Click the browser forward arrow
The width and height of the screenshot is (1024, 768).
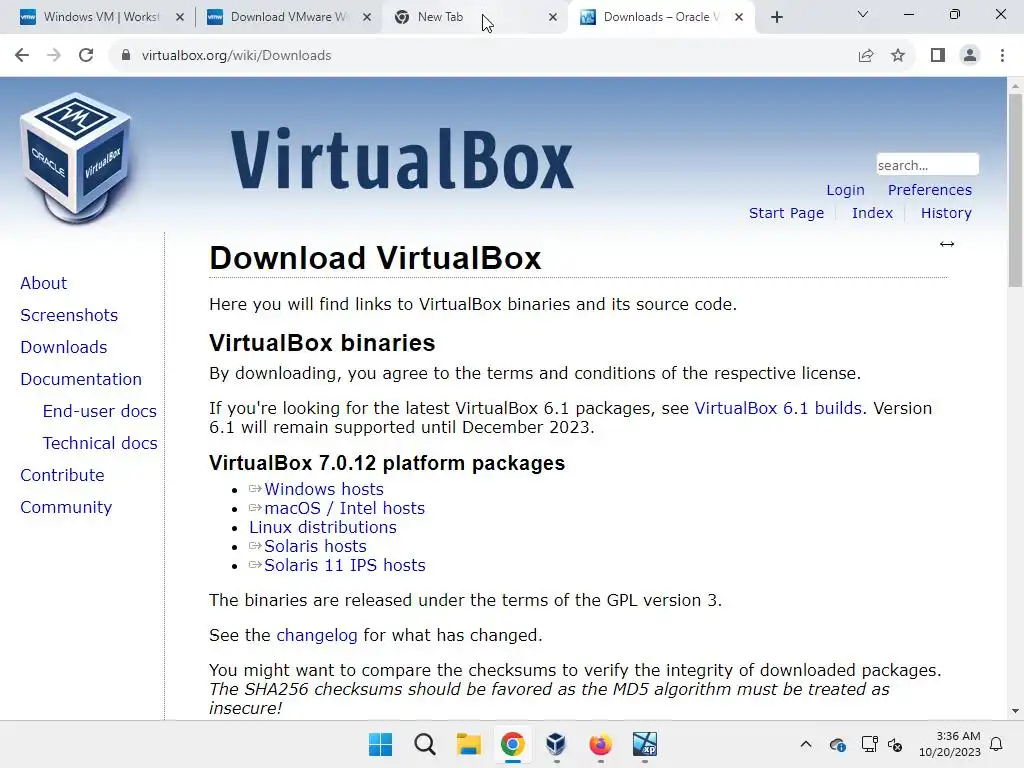[54, 56]
